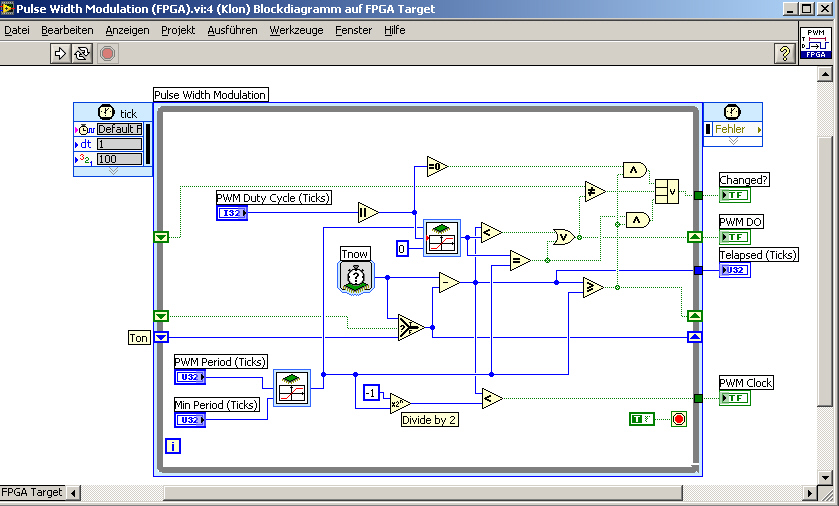This screenshot has height=506, width=839.
Task: Click the horizontal scrollbar thumb
Action: [423, 493]
